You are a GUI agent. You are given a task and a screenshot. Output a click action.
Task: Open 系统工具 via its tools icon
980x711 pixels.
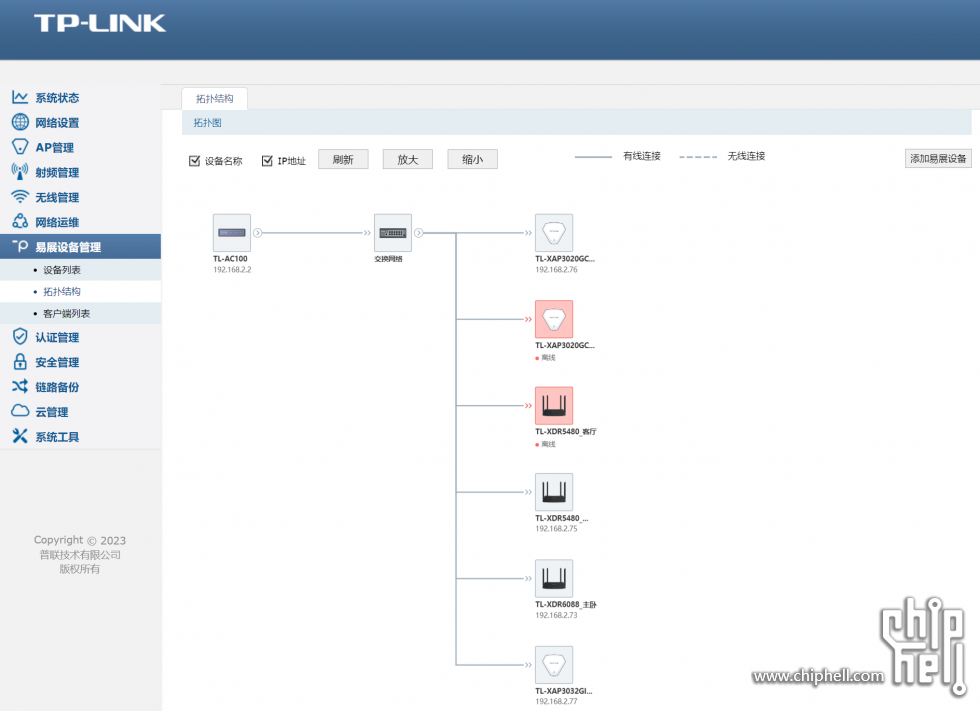tap(20, 436)
